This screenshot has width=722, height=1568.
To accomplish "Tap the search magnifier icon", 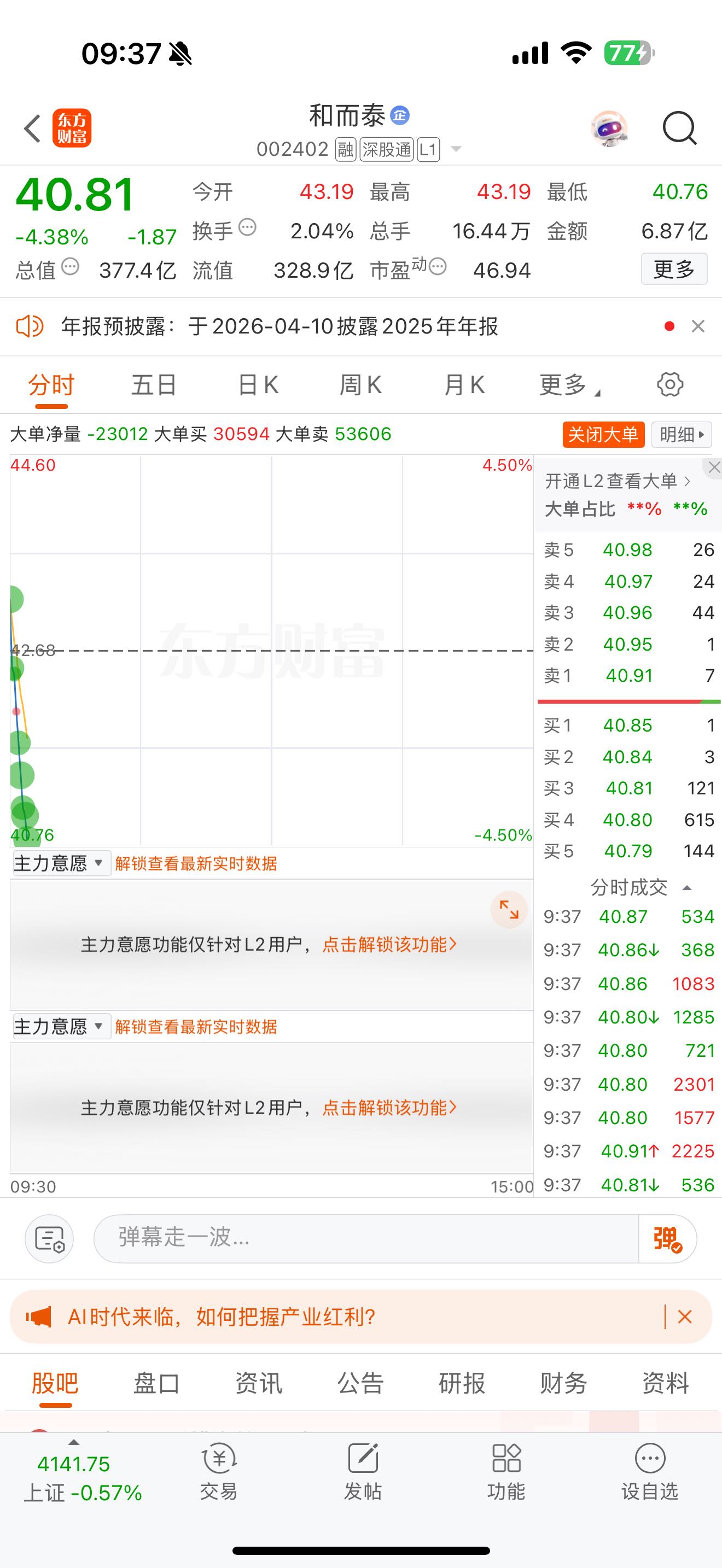I will point(679,128).
